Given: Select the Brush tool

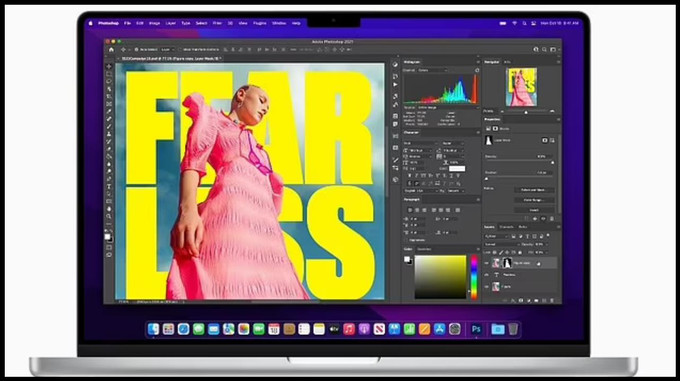Looking at the screenshot, I should (109, 126).
